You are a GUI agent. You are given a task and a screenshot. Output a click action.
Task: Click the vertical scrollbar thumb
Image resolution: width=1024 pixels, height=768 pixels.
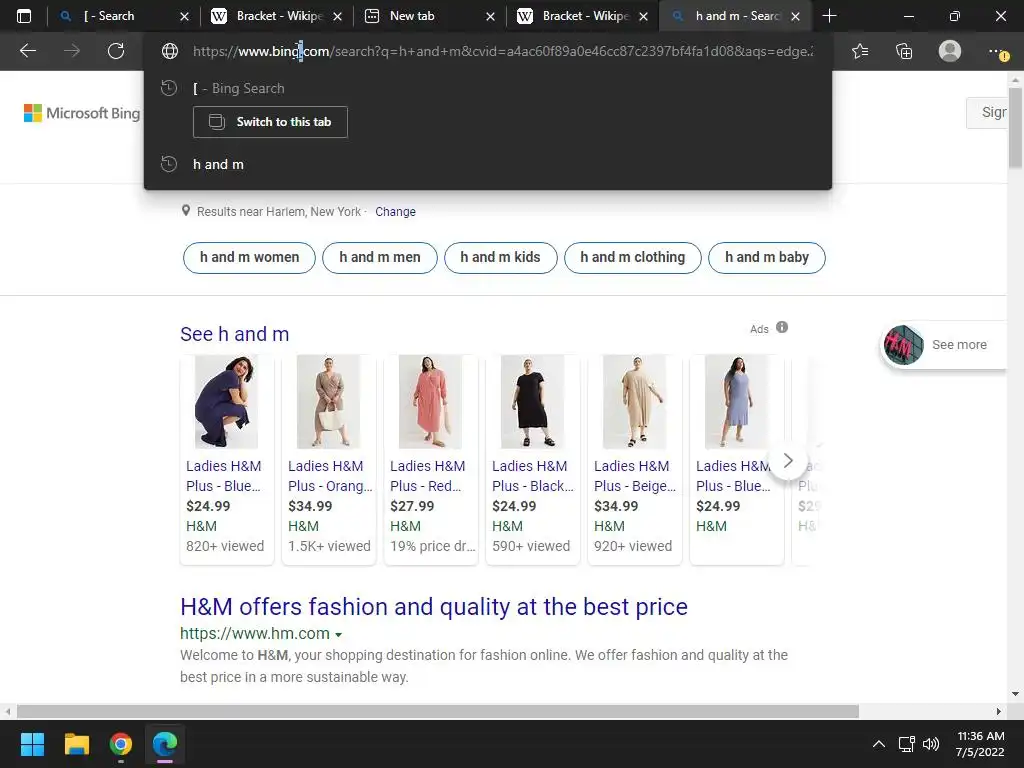point(1015,127)
